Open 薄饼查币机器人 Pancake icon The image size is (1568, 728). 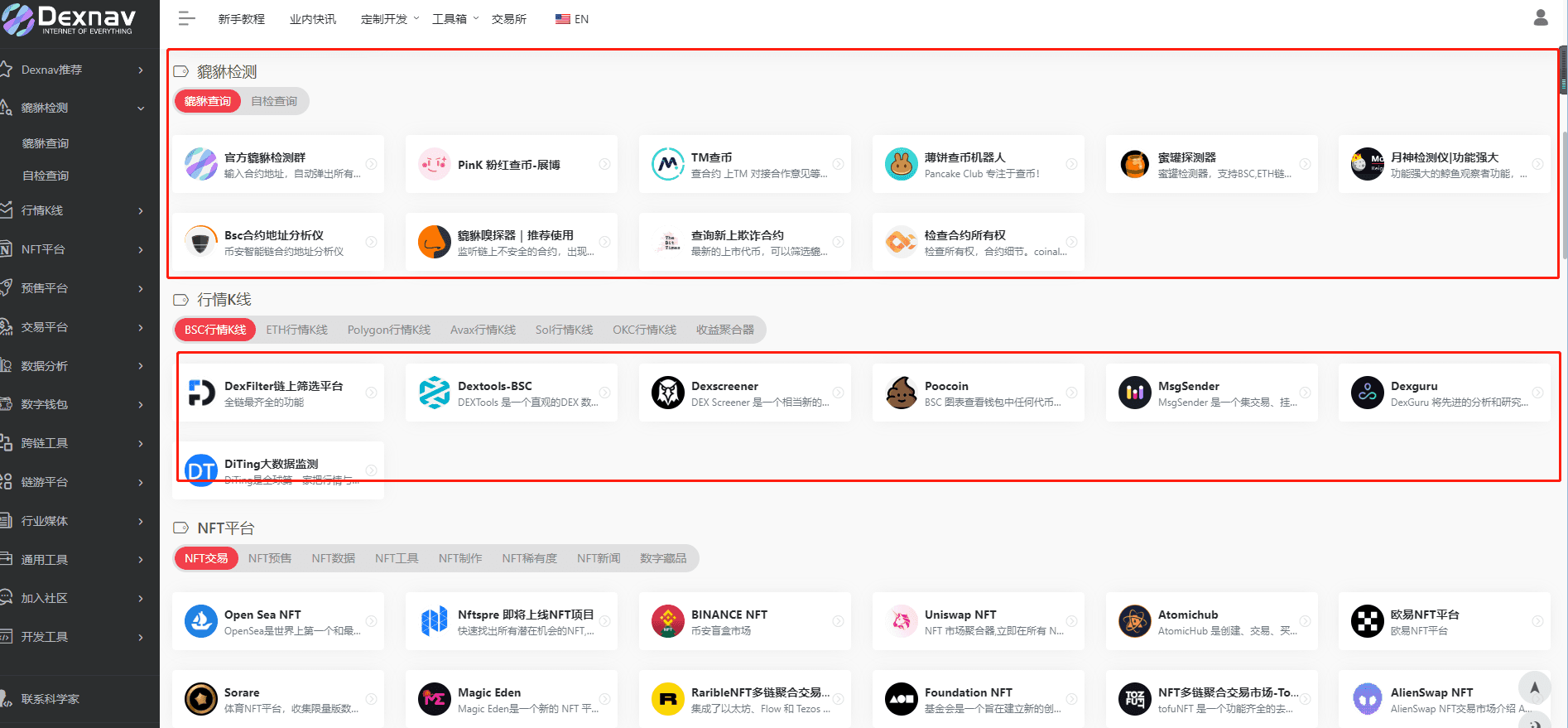click(902, 164)
